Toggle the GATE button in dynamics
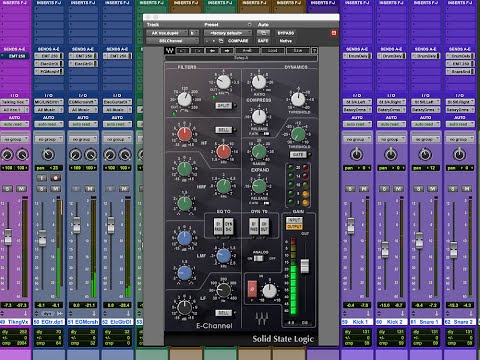 [298, 155]
